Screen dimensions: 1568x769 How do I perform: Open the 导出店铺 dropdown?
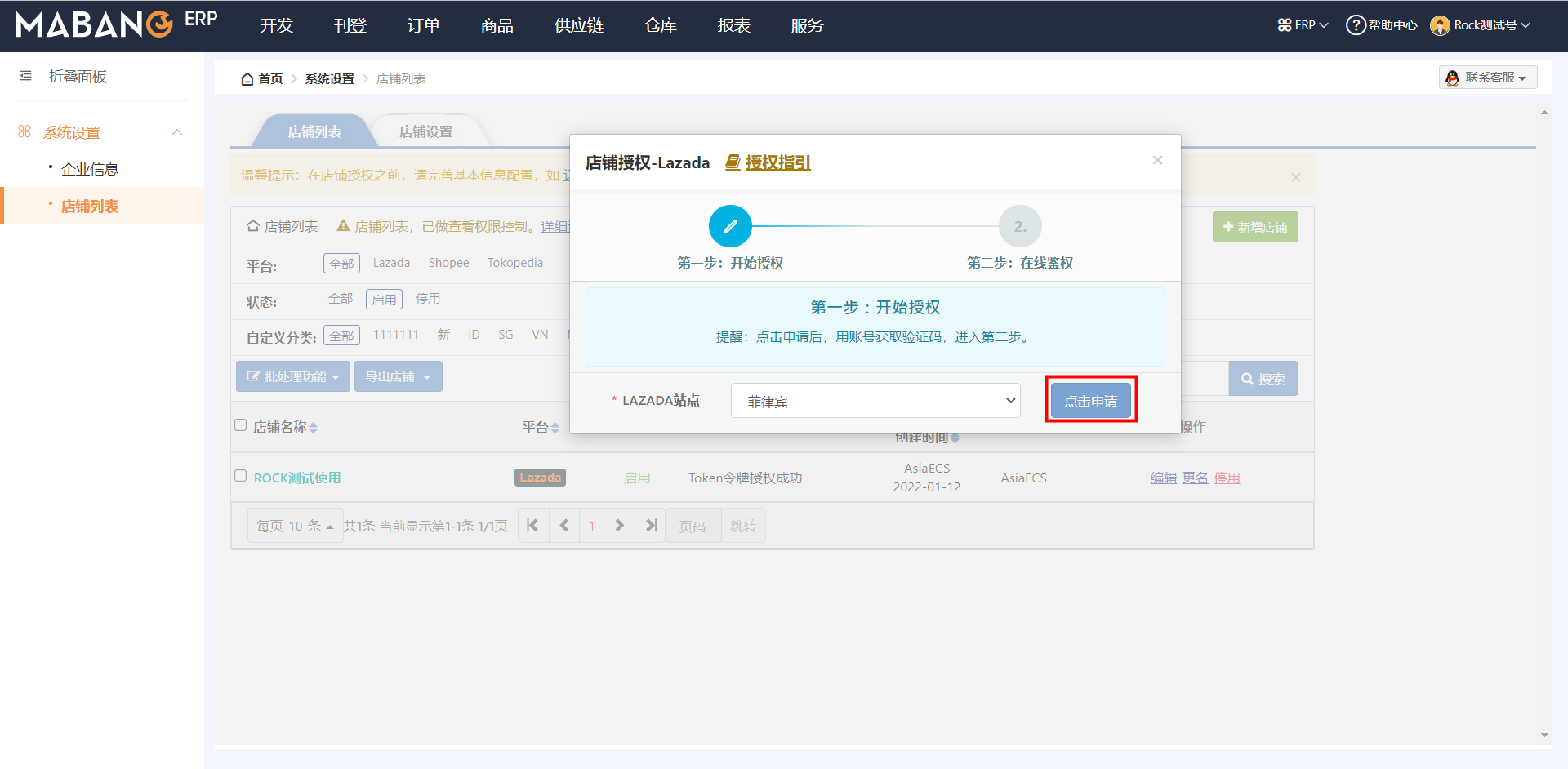(399, 376)
